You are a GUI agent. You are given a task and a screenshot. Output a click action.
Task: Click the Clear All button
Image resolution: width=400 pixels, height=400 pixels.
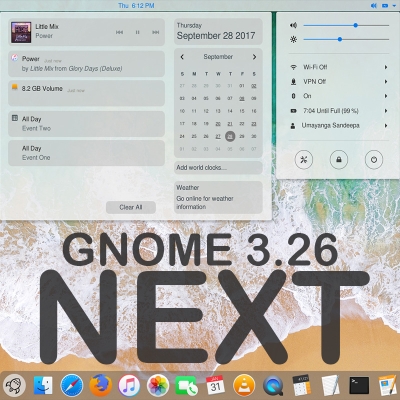click(x=131, y=207)
